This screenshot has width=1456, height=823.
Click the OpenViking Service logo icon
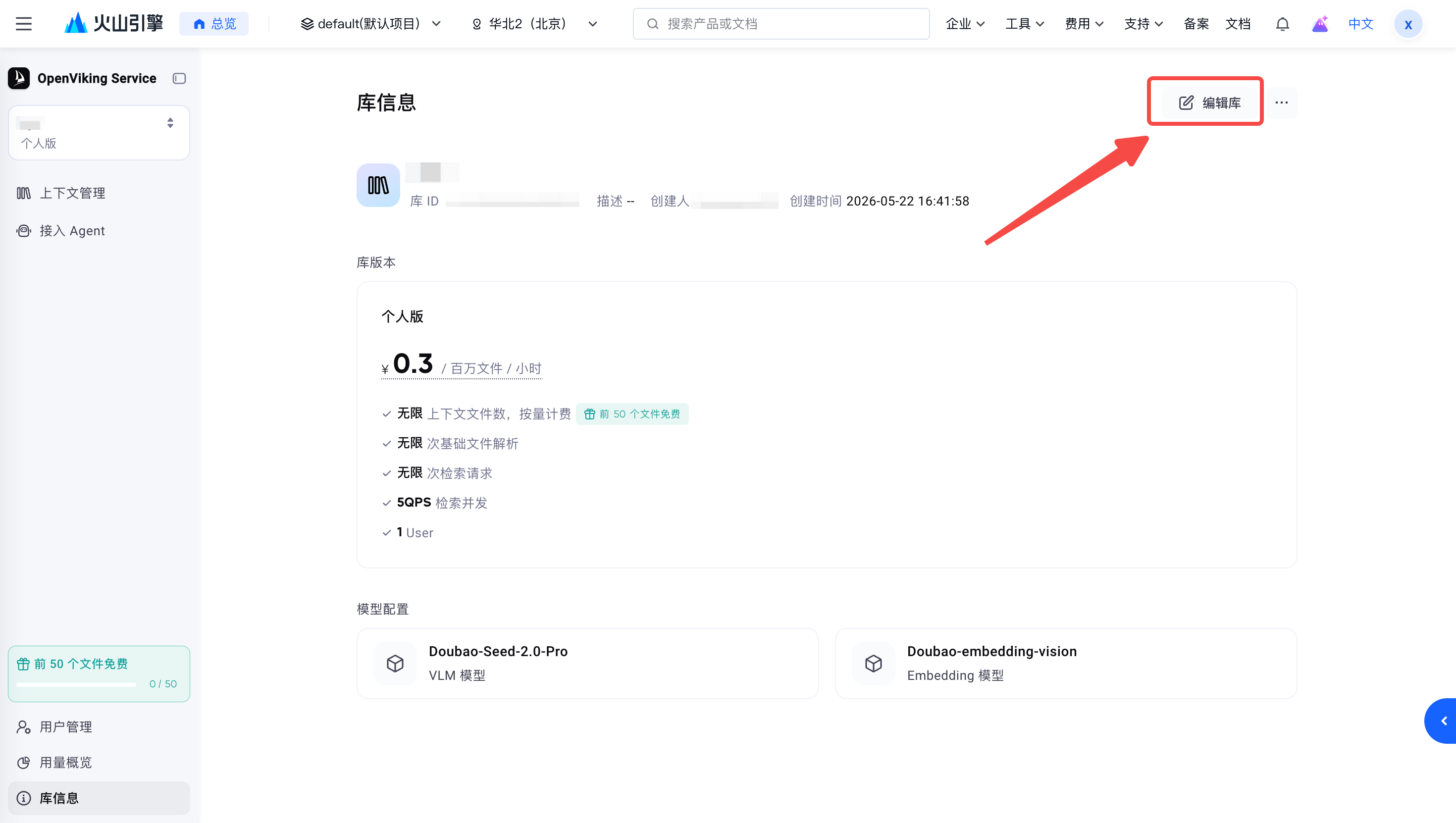tap(19, 78)
